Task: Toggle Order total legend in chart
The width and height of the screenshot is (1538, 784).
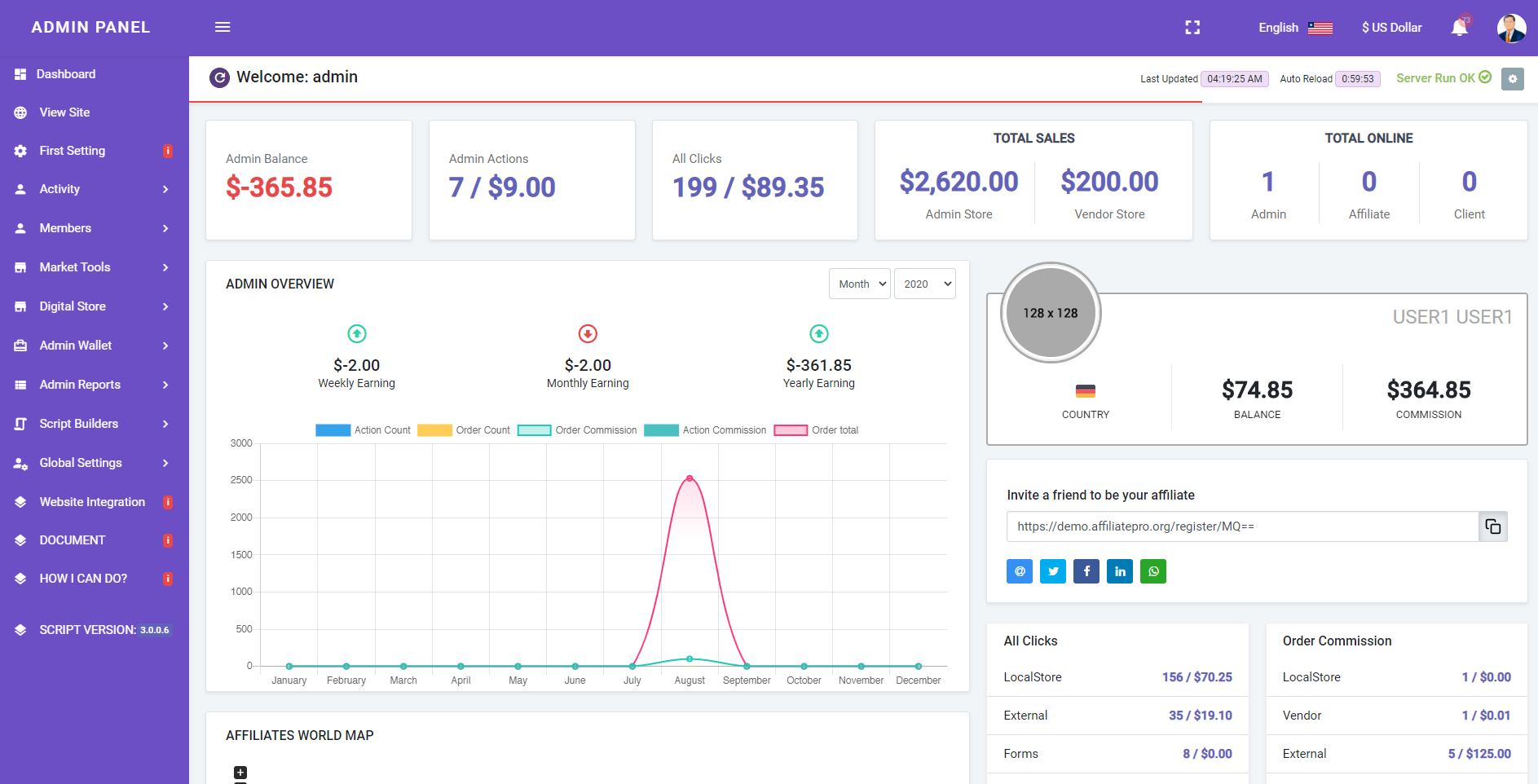Action: (x=816, y=430)
